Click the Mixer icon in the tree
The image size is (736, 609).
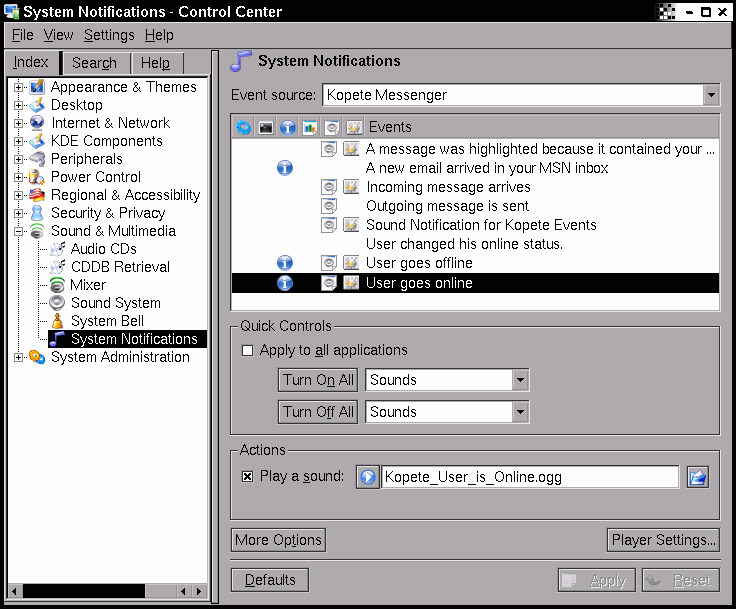point(58,285)
